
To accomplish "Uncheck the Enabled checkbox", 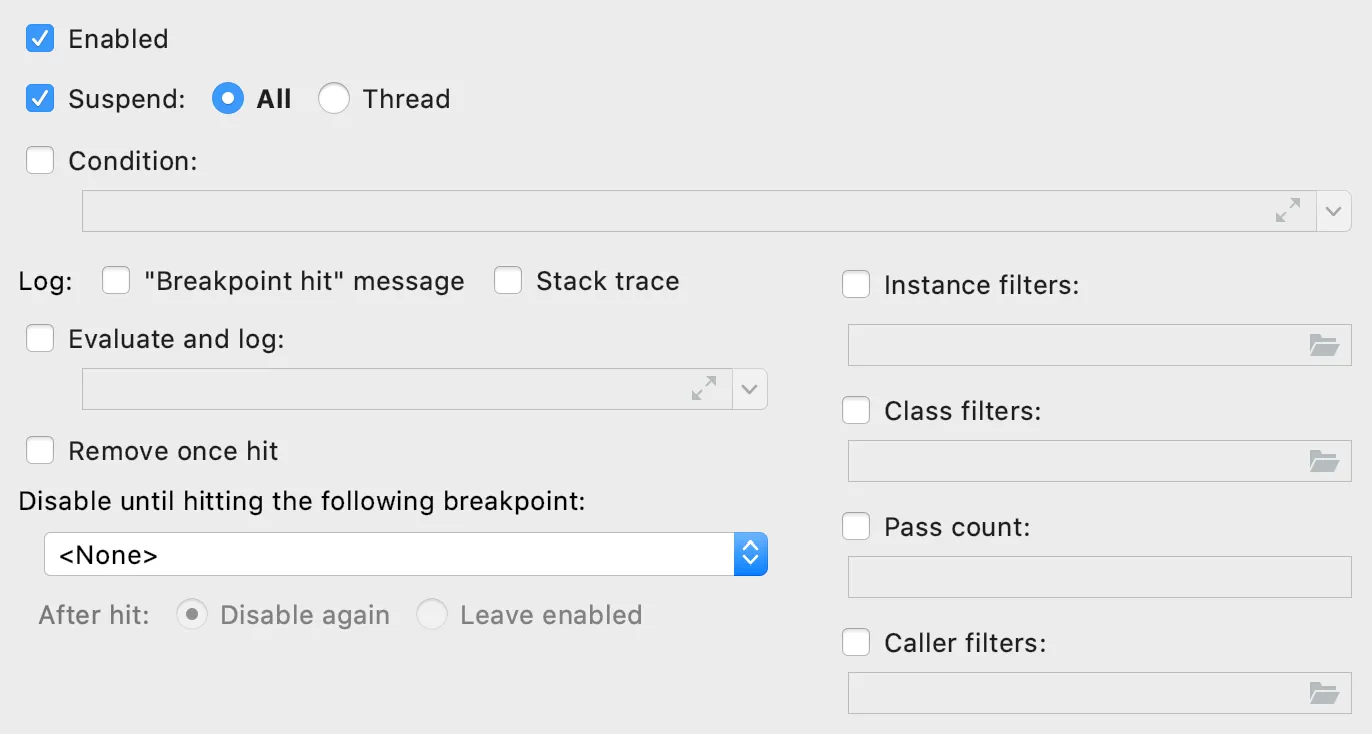I will coord(40,39).
